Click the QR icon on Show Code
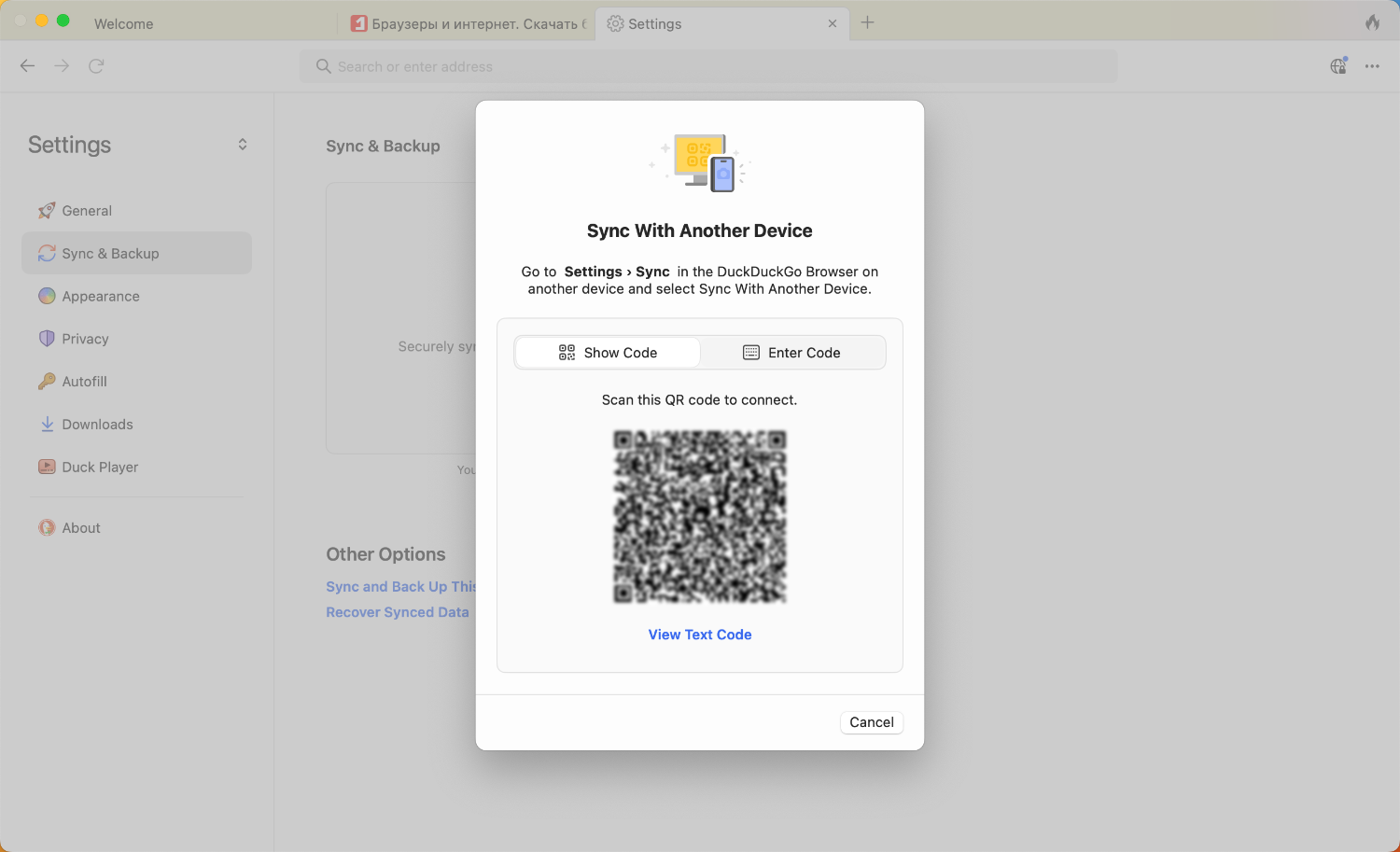 point(567,353)
